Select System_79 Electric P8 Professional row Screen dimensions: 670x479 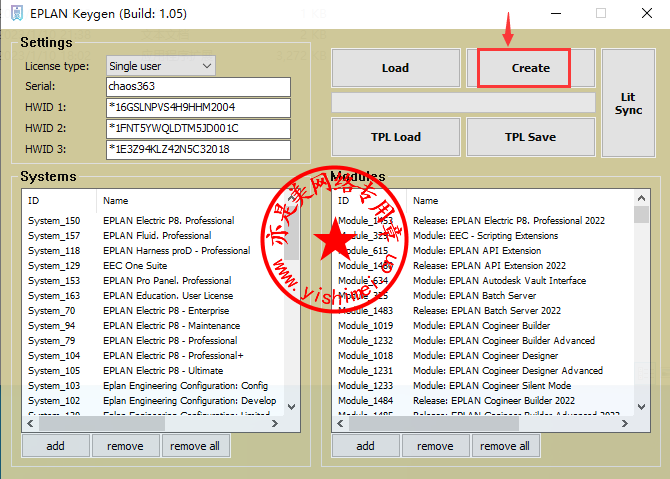click(153, 341)
